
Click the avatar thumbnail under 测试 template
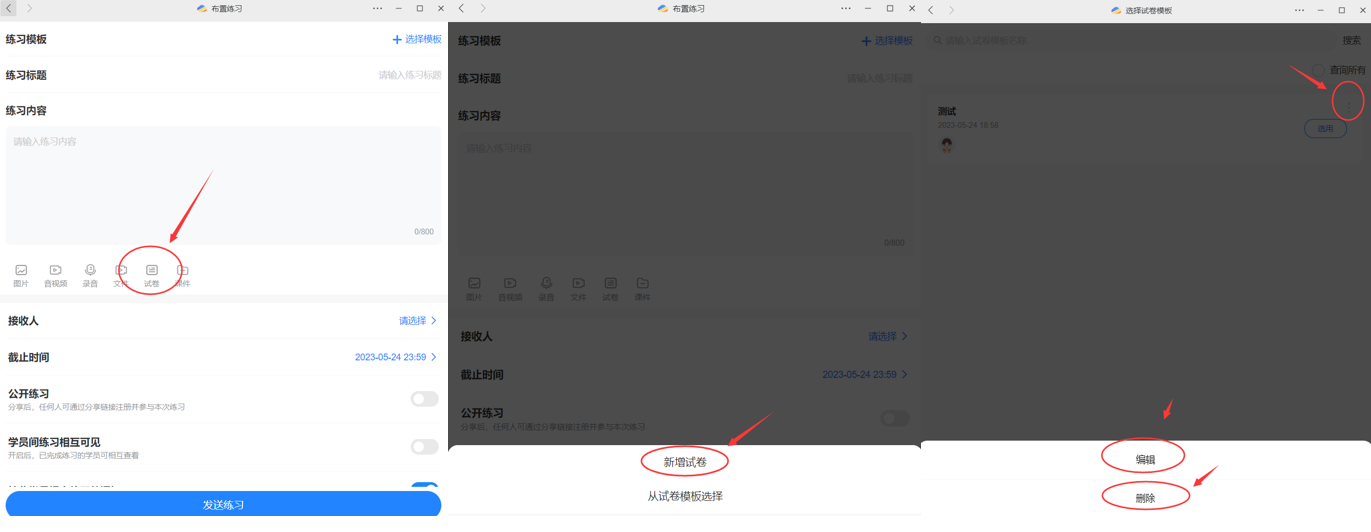[x=946, y=144]
